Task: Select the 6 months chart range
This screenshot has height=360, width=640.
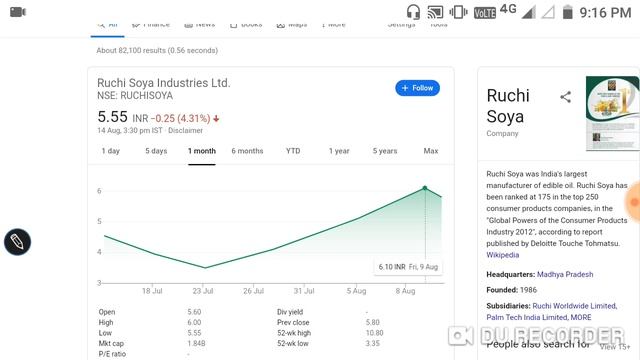Action: click(247, 151)
